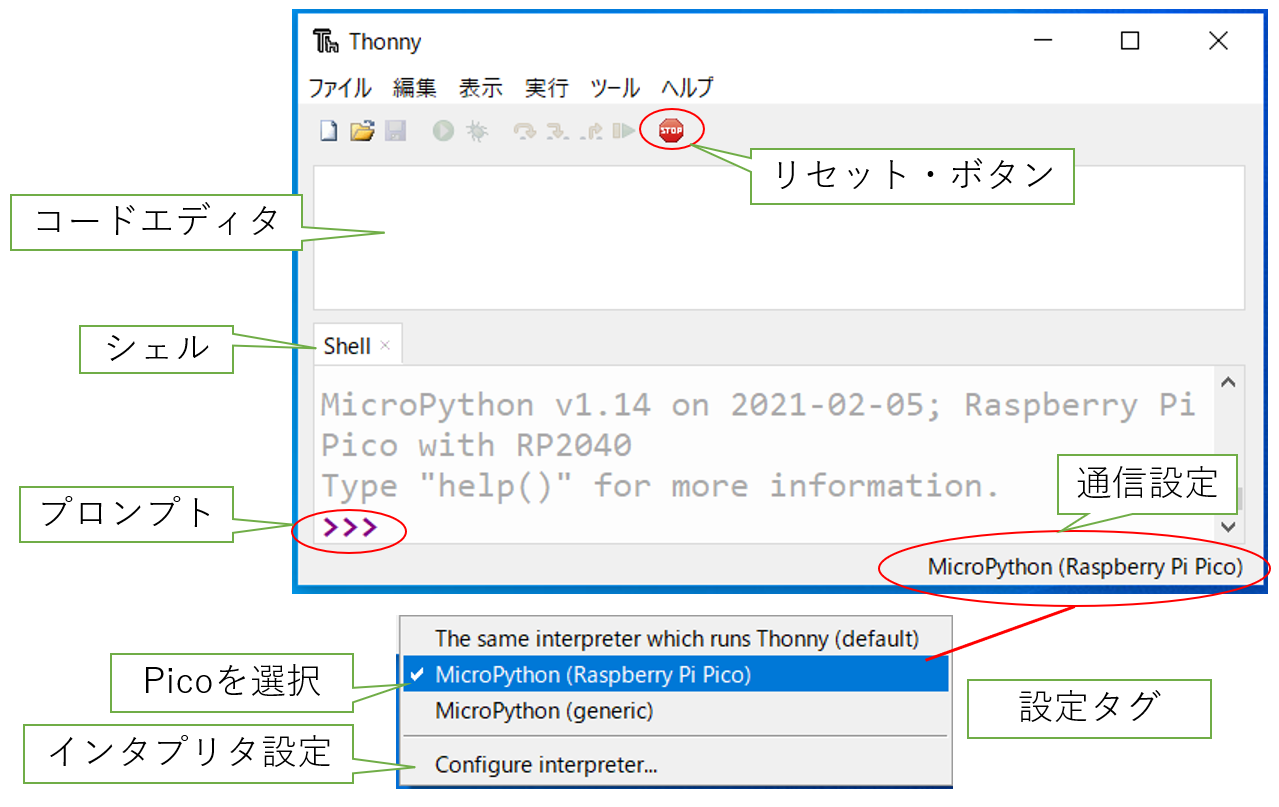Click the Type "help()" for more information line
The image size is (1279, 807).
coord(660,486)
